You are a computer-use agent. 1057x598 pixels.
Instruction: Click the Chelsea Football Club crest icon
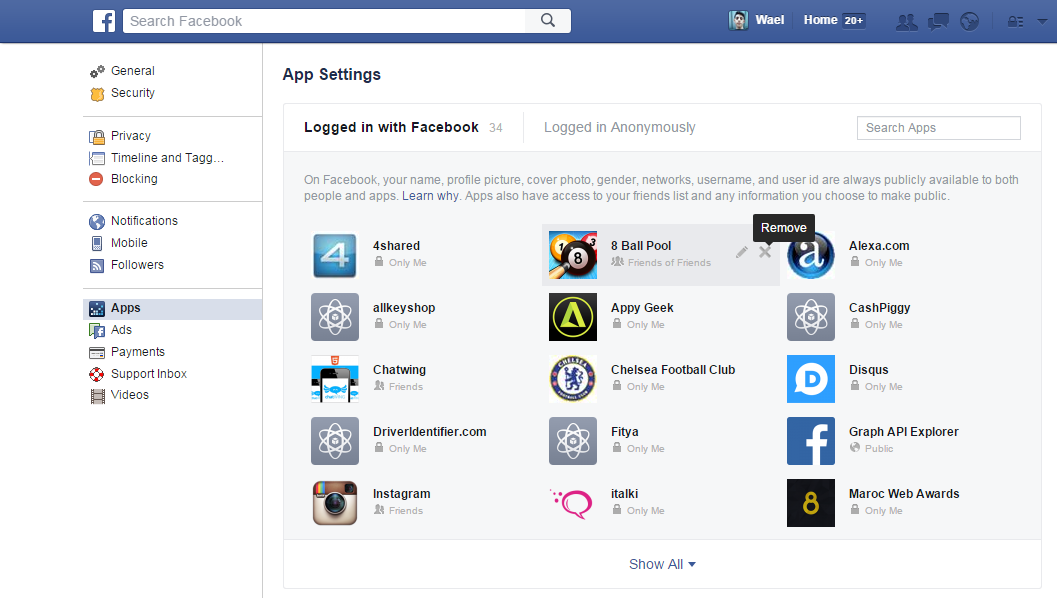coord(573,379)
